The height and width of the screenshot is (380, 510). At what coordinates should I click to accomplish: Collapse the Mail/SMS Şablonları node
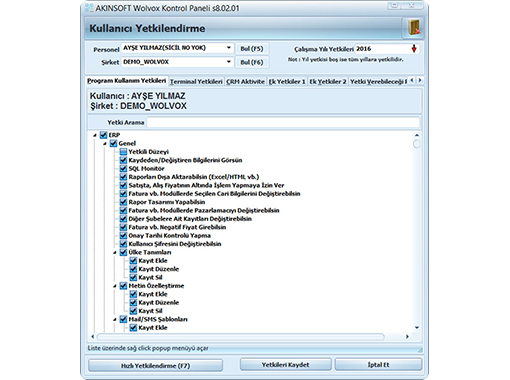(115, 319)
